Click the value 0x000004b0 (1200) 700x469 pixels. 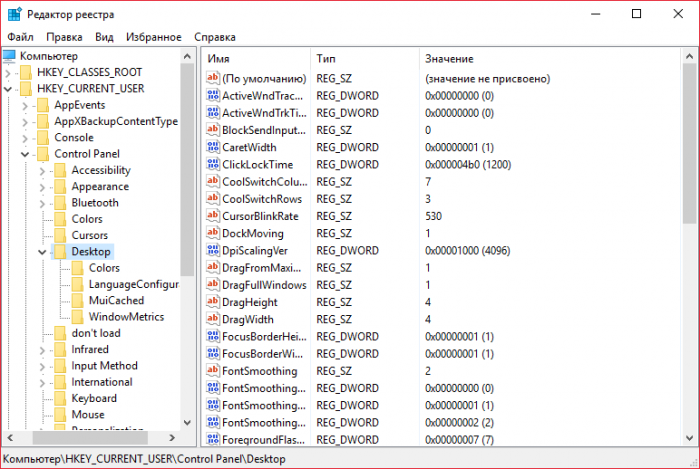[468, 165]
